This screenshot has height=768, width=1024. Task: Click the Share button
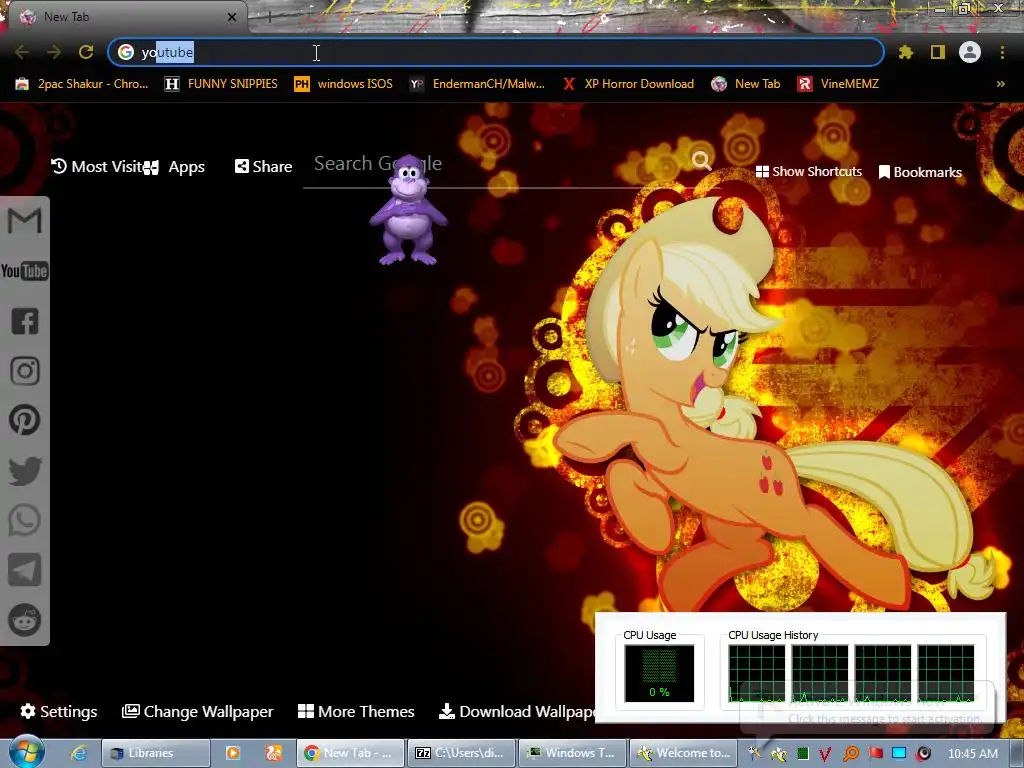(264, 167)
